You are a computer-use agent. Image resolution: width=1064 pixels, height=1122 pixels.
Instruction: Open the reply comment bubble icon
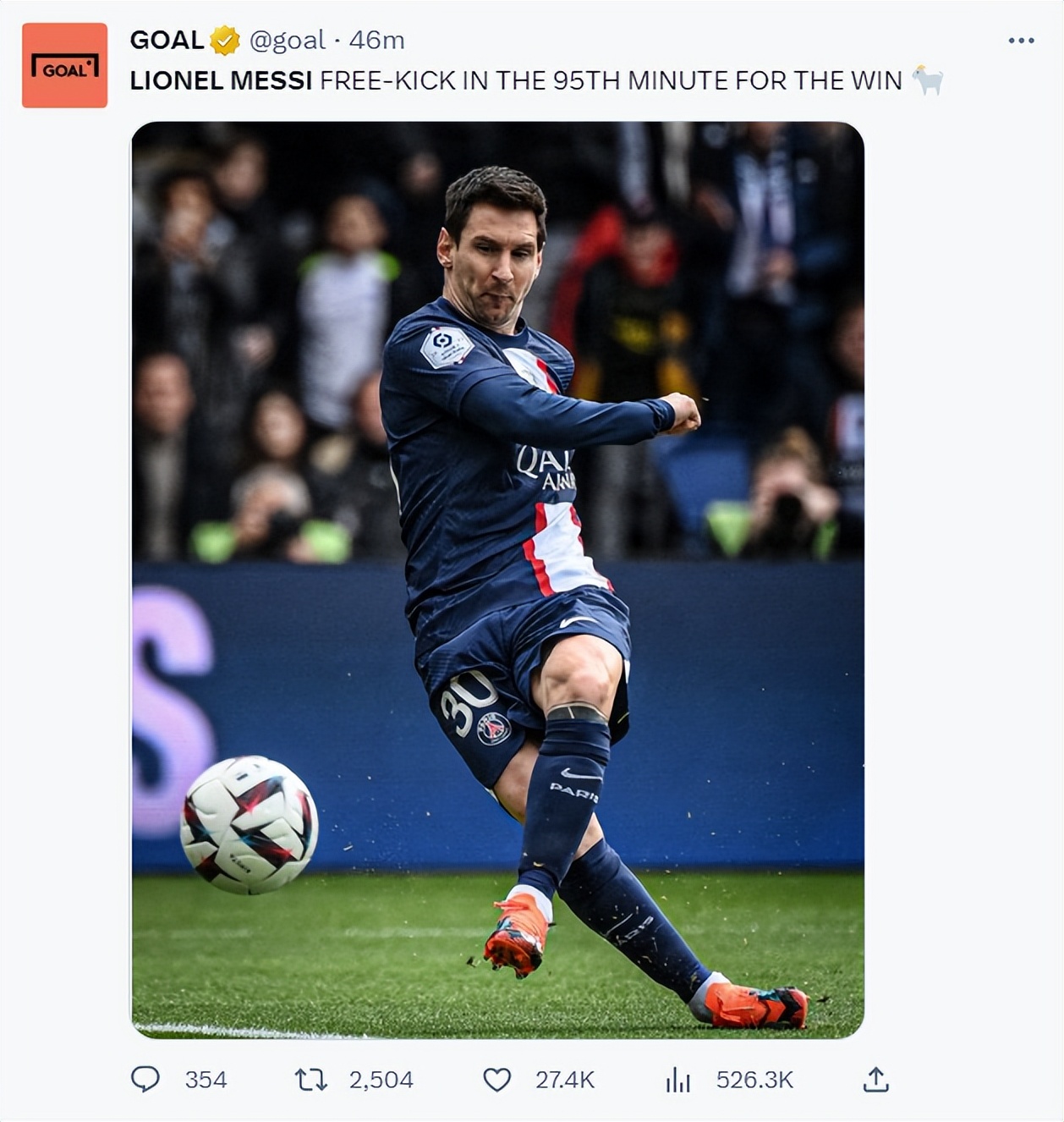[x=145, y=1079]
